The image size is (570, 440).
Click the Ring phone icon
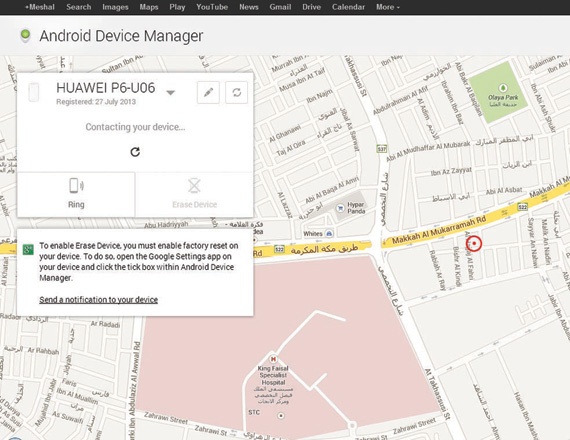[x=76, y=186]
